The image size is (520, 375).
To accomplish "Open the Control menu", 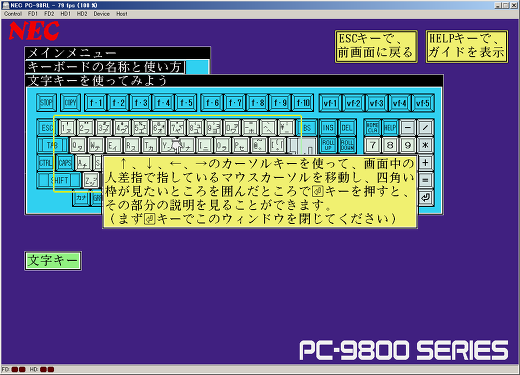I will 13,14.
